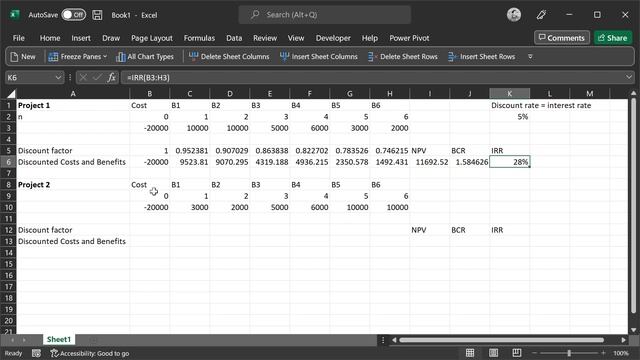
Task: Click the pen coming-soon icon in title bar
Action: pyautogui.click(x=541, y=15)
